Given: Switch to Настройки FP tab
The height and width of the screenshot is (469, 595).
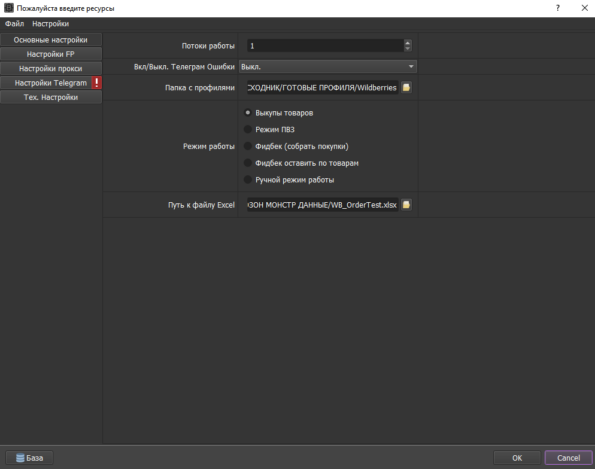Looking at the screenshot, I should click(51, 54).
